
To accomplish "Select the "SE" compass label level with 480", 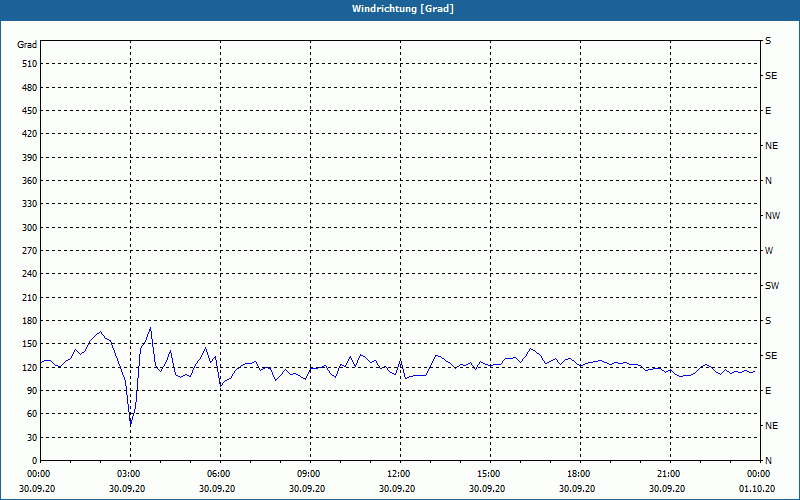I will click(x=771, y=76).
